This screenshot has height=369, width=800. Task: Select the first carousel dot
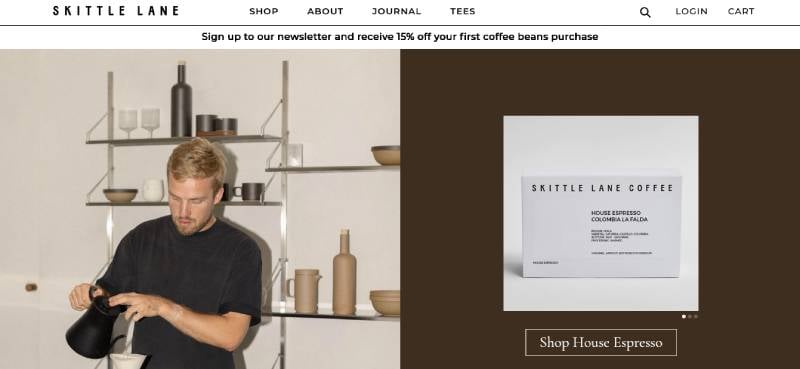point(684,316)
